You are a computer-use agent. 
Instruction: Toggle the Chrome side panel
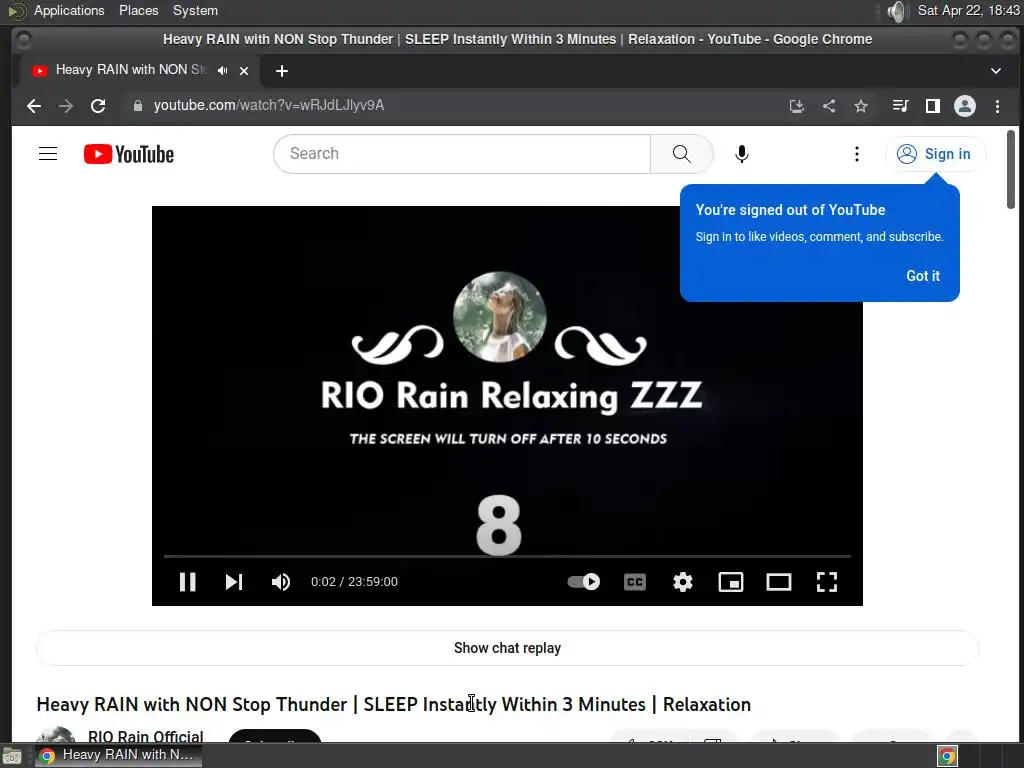point(933,106)
